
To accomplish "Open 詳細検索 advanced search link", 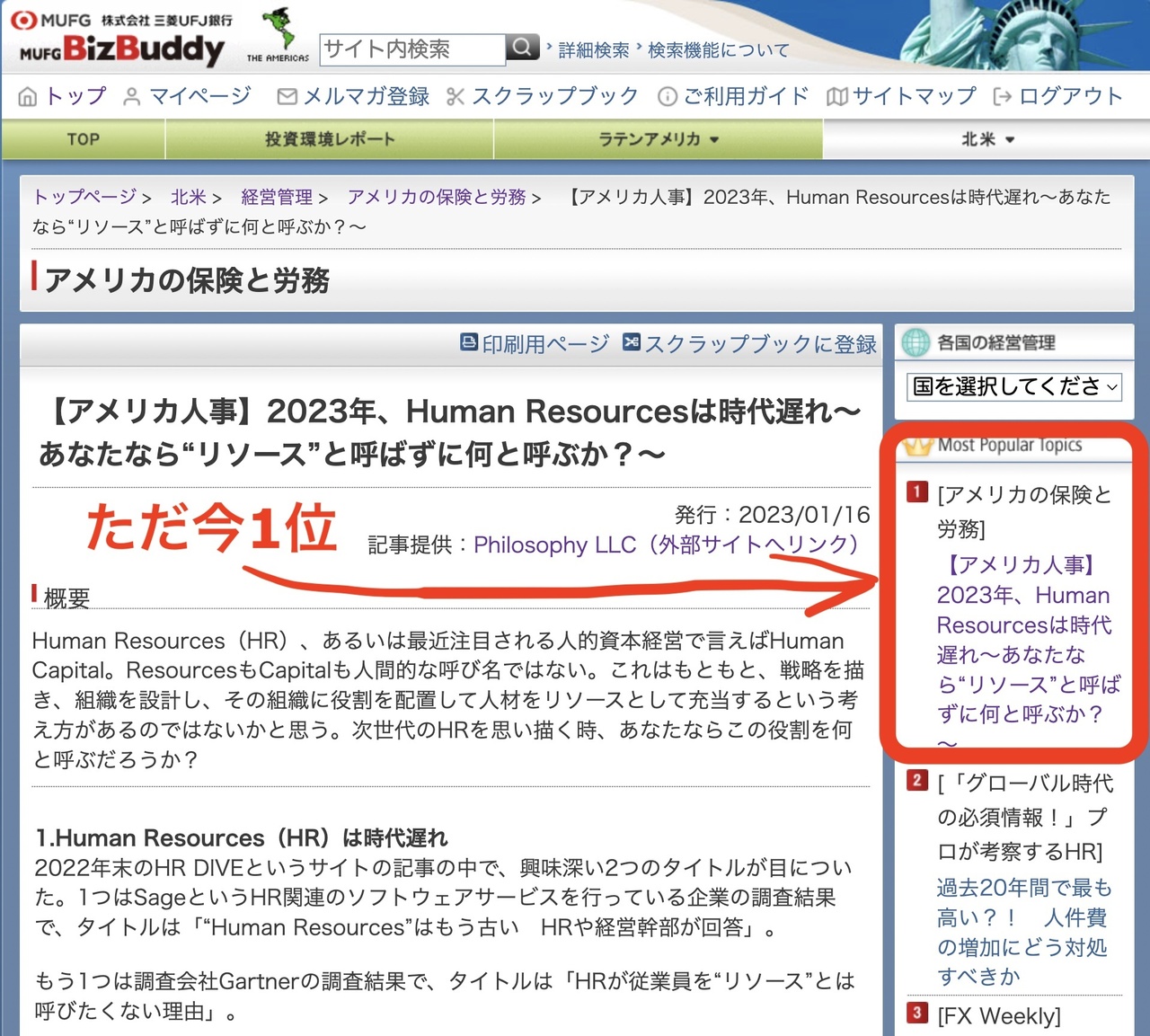I will (x=593, y=50).
